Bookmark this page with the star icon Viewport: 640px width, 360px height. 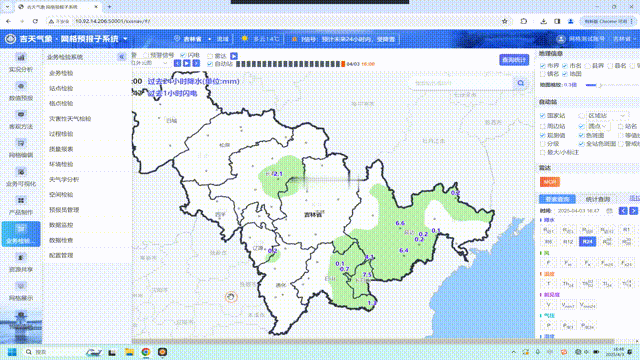click(x=505, y=21)
